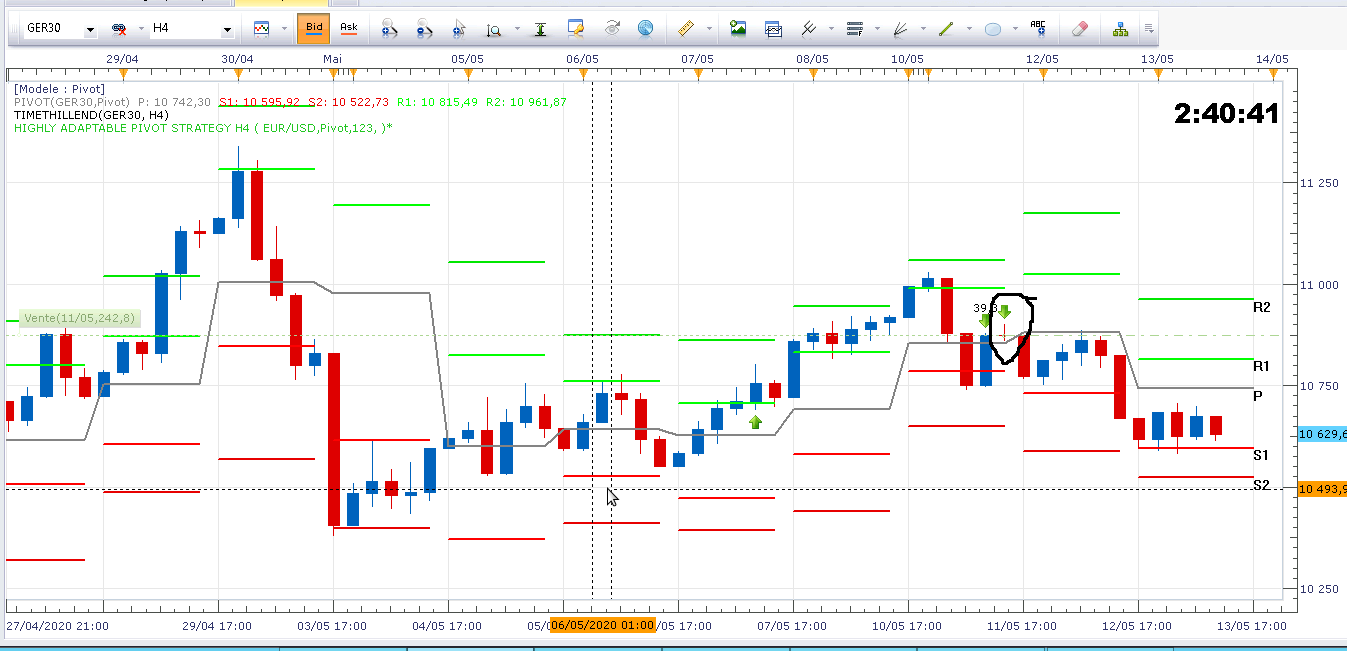Click the orange marker under 05/05
The width and height of the screenshot is (1347, 651).
(x=467, y=73)
